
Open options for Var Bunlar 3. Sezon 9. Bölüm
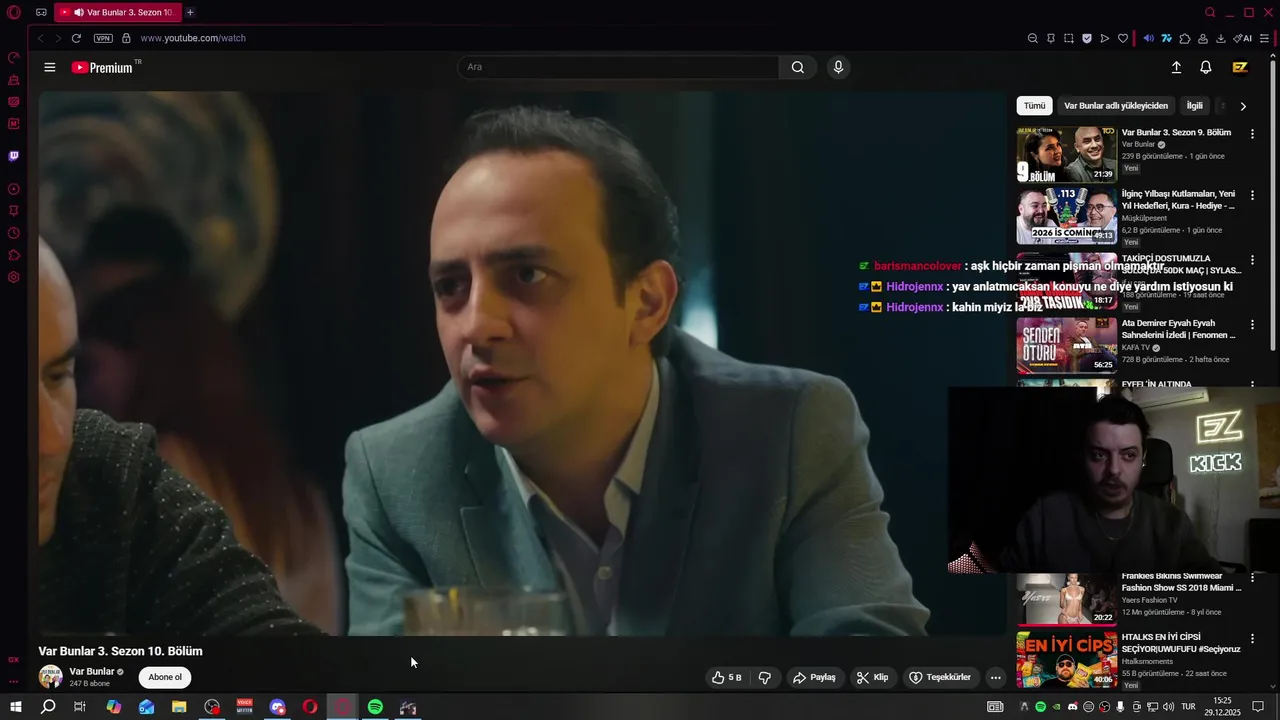click(1252, 134)
